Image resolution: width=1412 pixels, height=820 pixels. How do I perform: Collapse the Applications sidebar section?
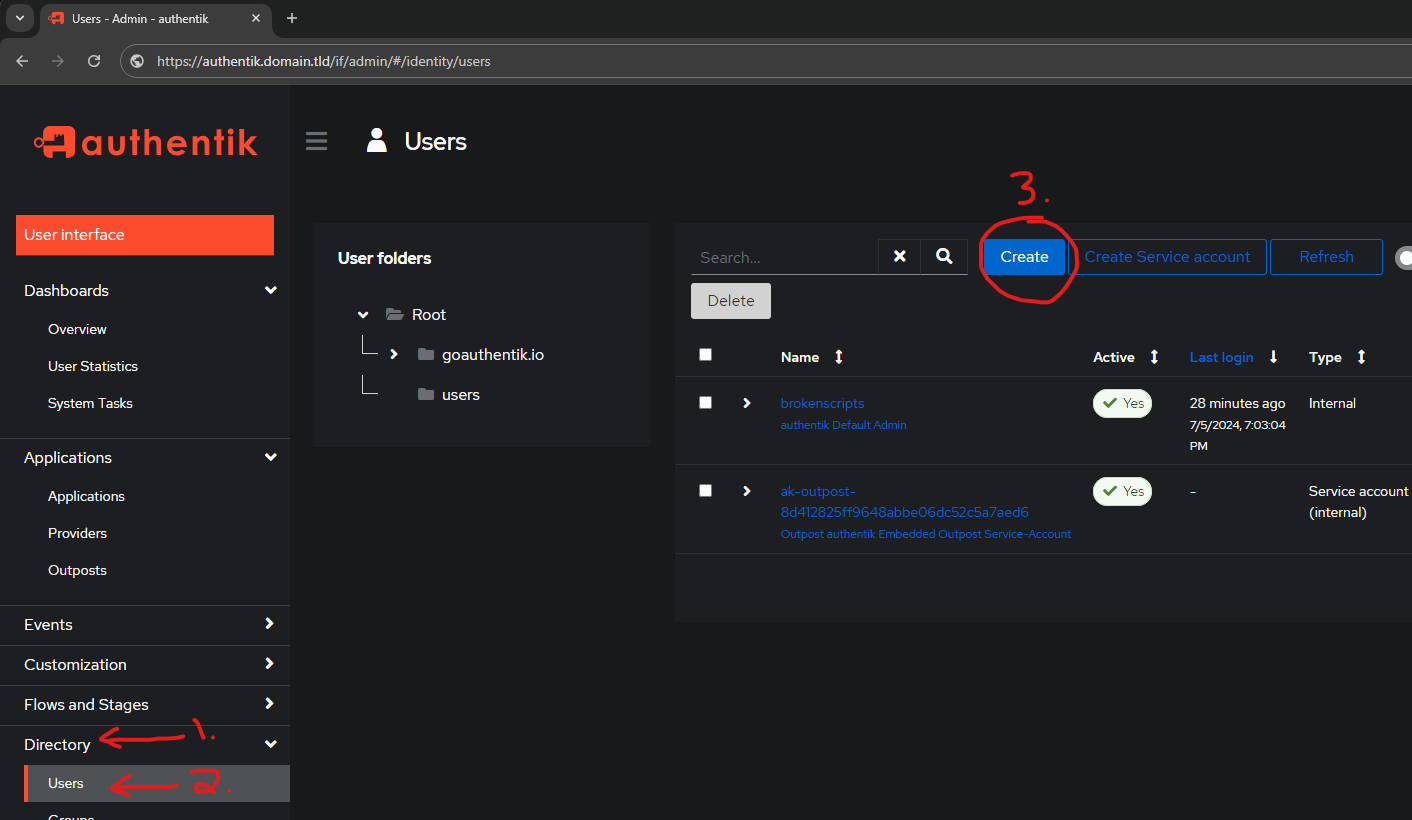coord(270,457)
